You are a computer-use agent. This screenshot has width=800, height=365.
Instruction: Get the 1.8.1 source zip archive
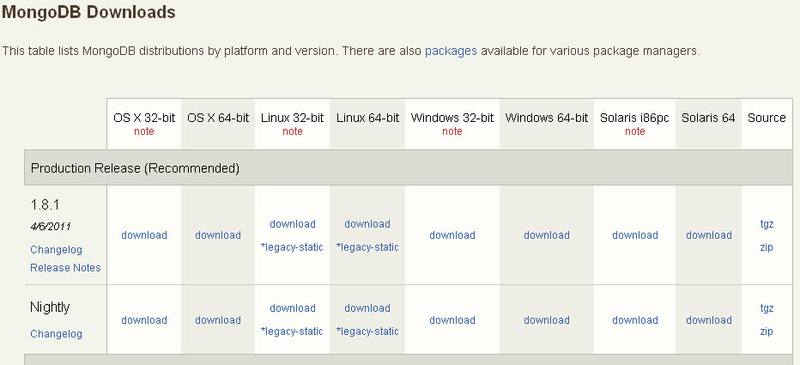(766, 248)
